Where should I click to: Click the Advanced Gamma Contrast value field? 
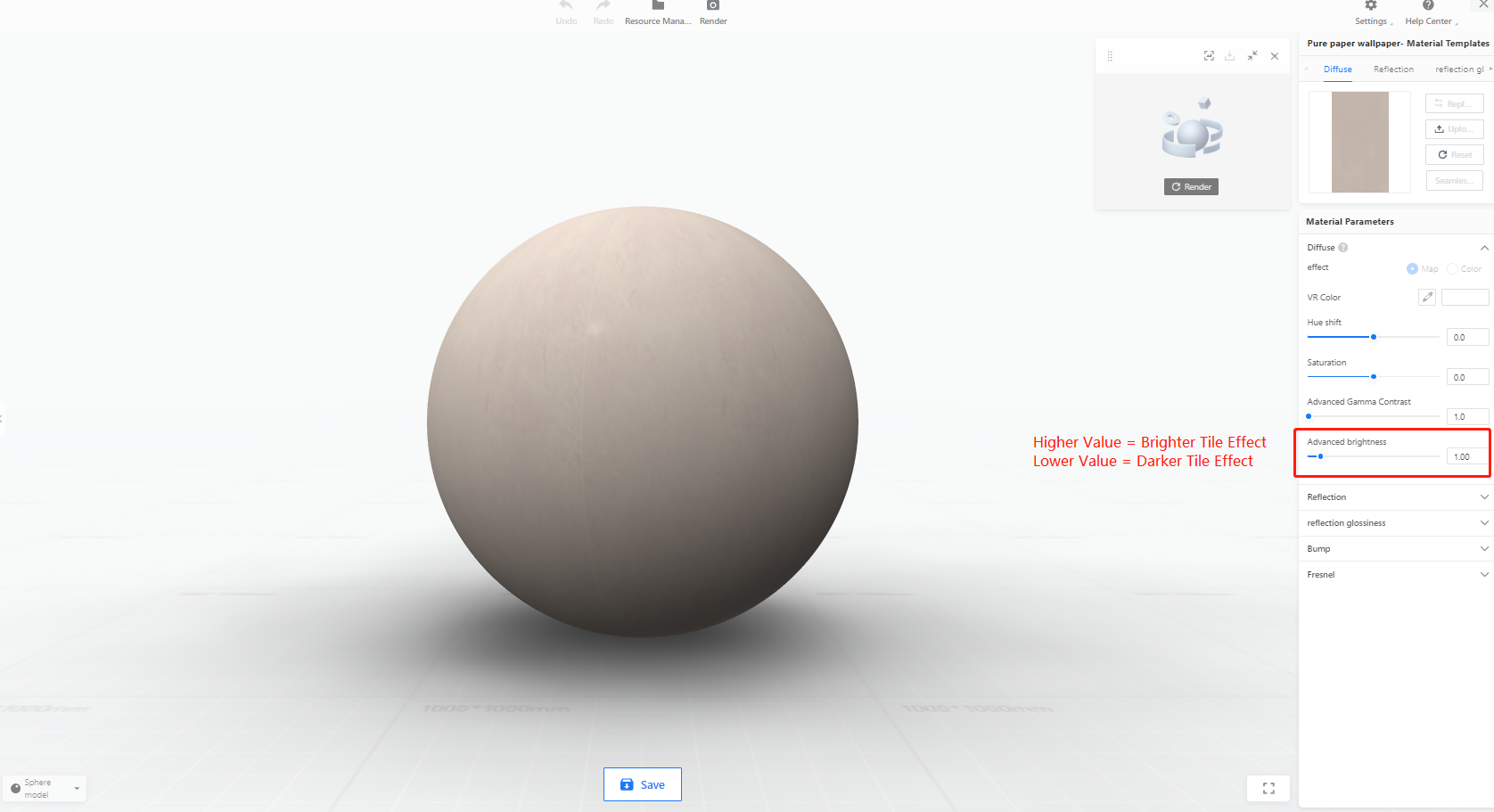coord(1467,416)
